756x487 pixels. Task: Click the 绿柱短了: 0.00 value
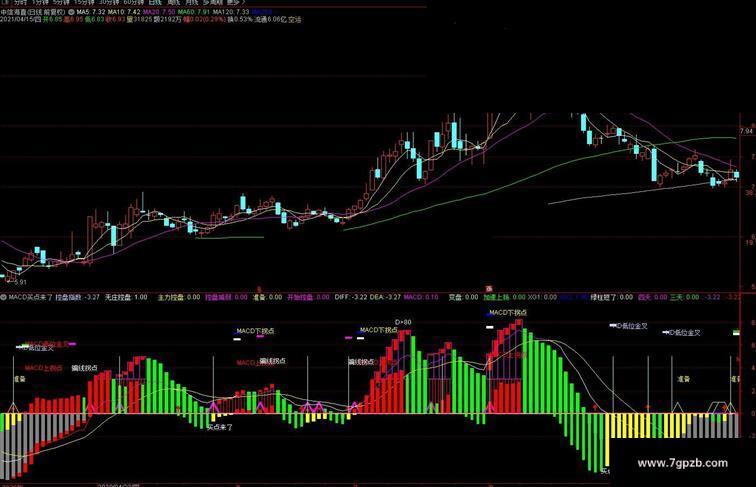click(x=612, y=297)
